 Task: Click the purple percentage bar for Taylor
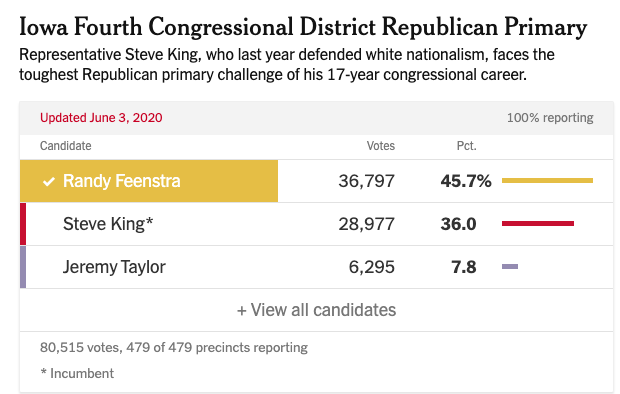pyautogui.click(x=510, y=267)
